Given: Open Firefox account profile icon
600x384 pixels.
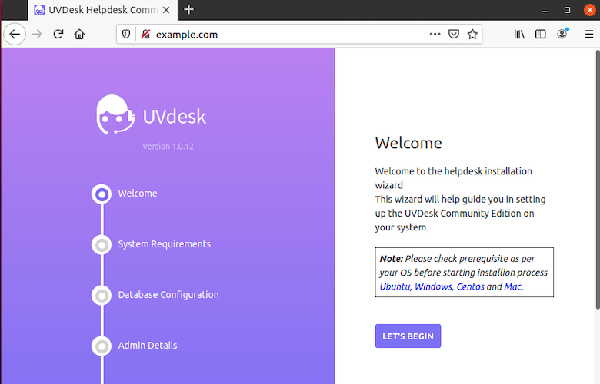Looking at the screenshot, I should tap(562, 34).
